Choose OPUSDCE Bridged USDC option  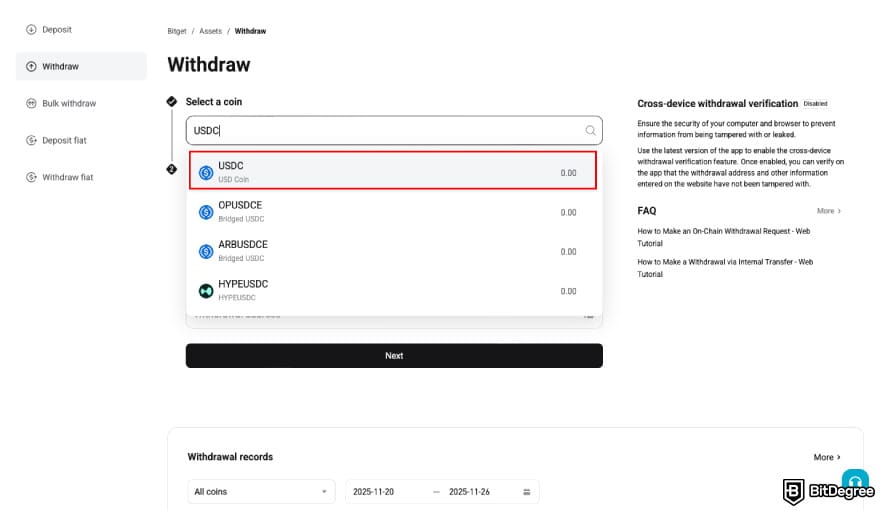393,212
